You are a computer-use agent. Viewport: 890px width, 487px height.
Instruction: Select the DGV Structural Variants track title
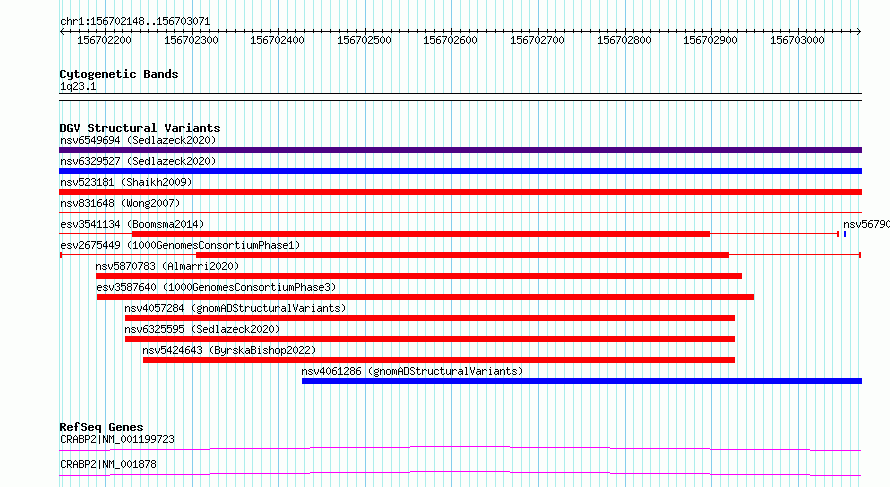(x=140, y=128)
